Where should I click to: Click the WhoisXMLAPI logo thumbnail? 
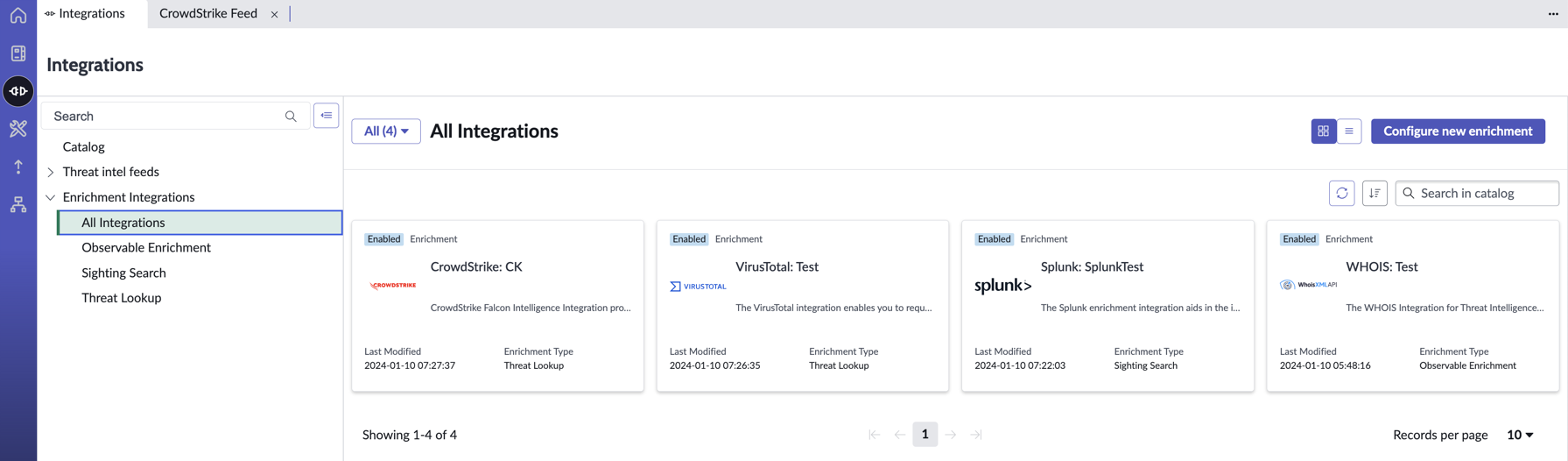[1309, 285]
